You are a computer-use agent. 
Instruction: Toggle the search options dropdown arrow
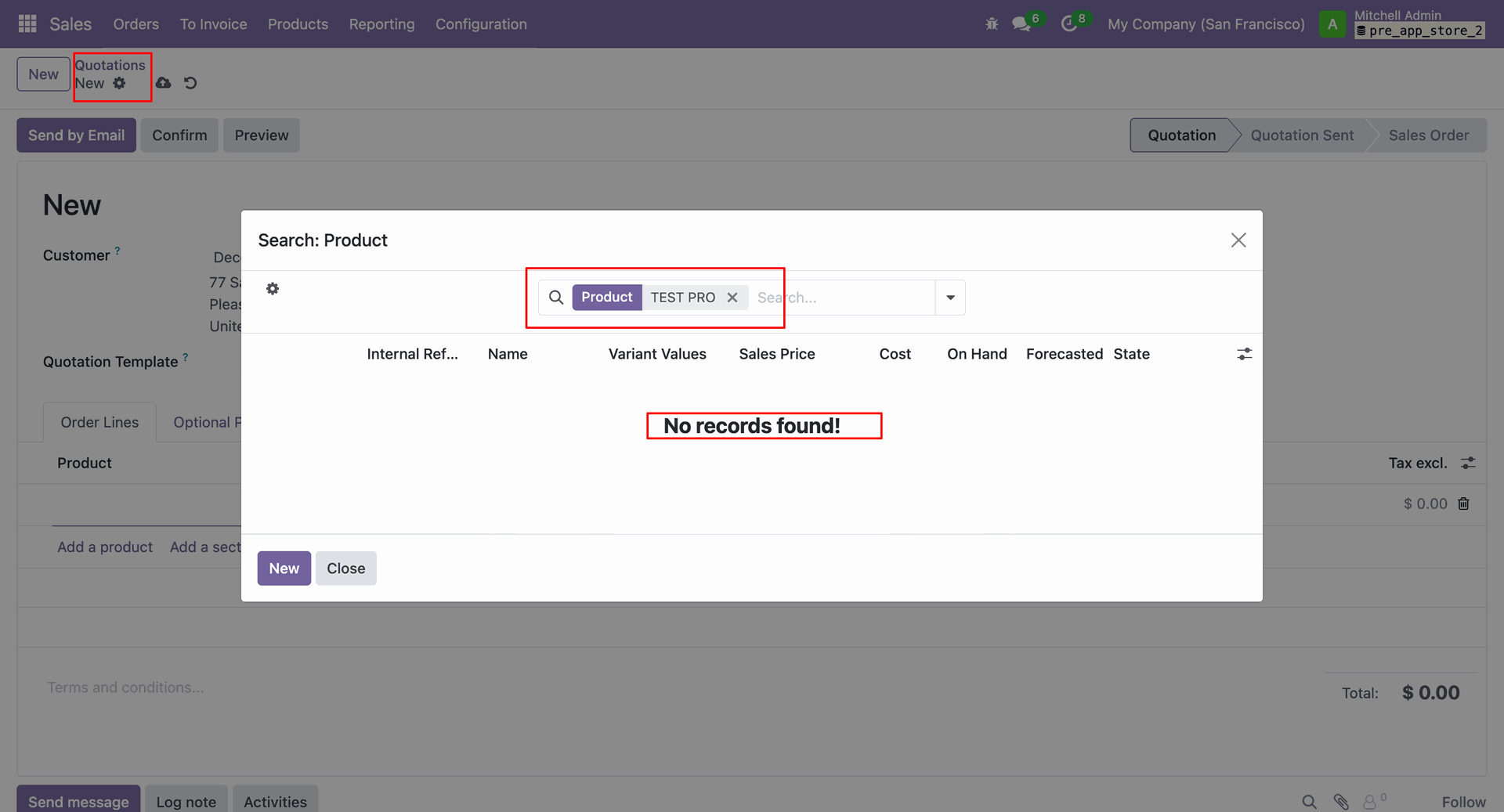click(x=950, y=298)
